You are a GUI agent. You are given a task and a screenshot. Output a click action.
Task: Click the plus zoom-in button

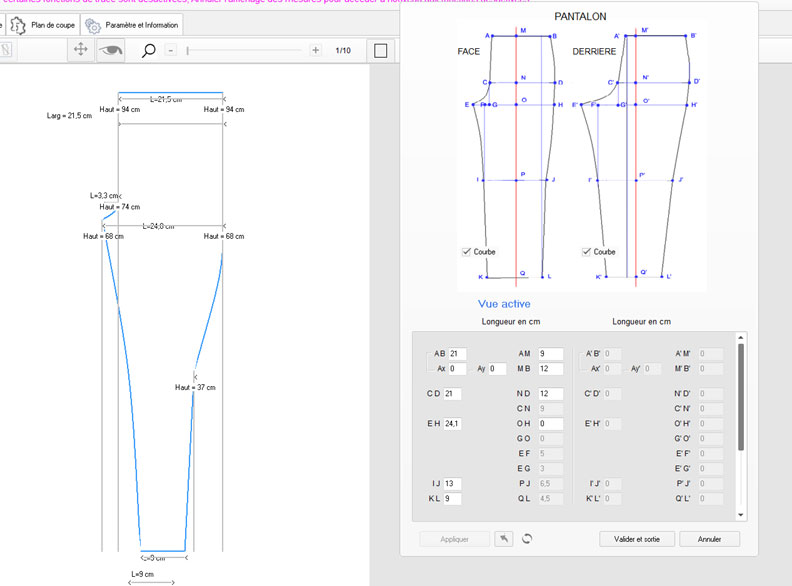click(316, 50)
